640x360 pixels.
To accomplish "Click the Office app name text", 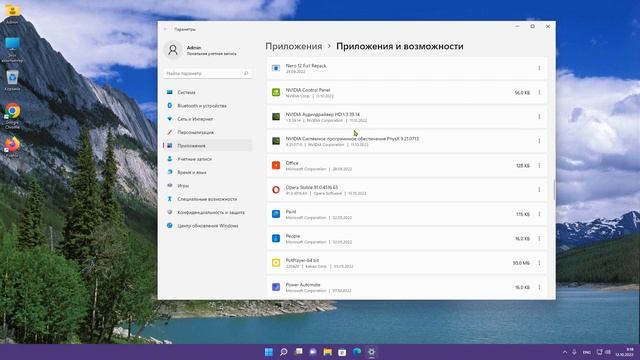I will tap(292, 163).
